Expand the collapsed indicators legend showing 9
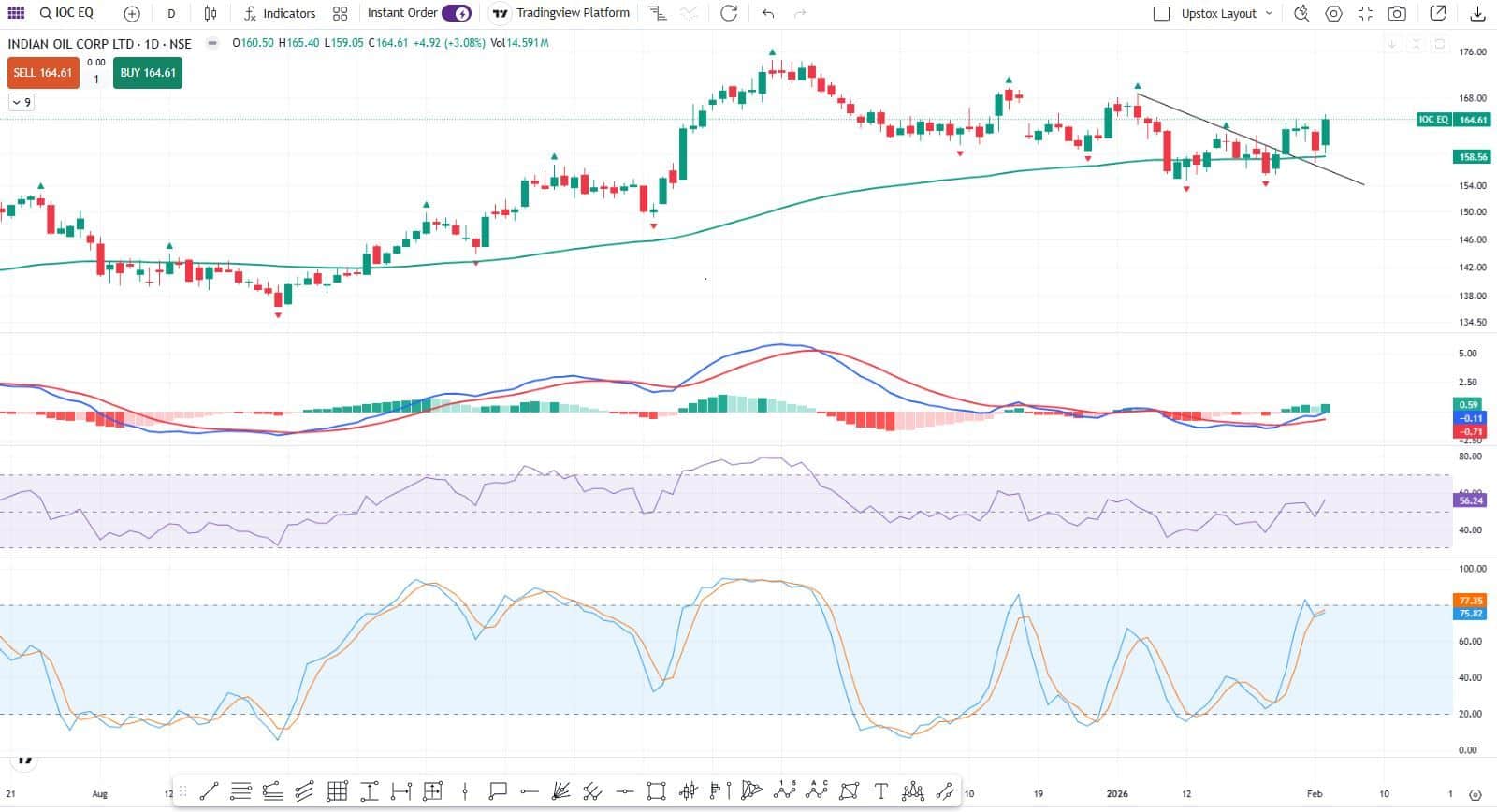 [22, 103]
